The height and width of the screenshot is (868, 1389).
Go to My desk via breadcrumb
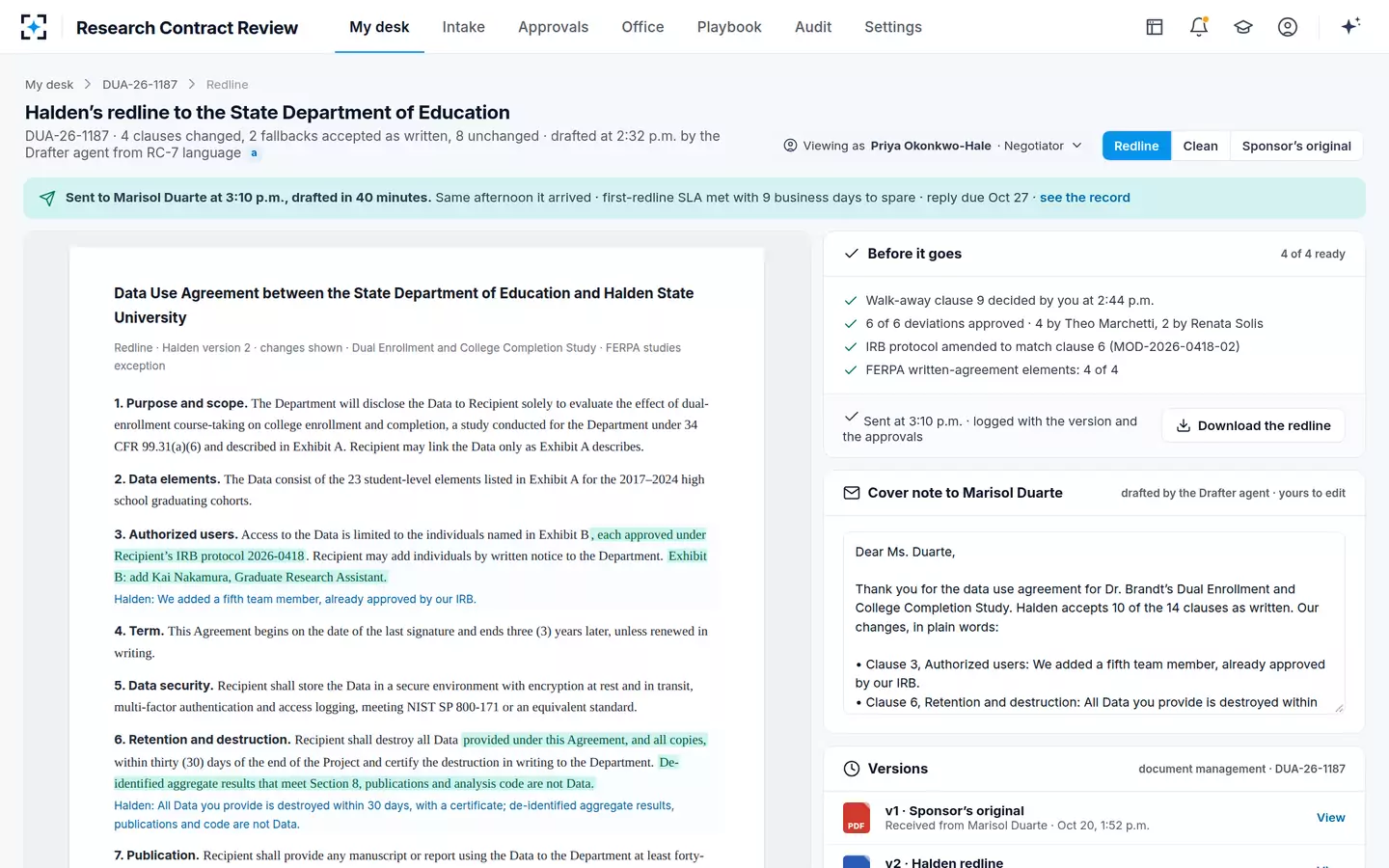coord(49,85)
